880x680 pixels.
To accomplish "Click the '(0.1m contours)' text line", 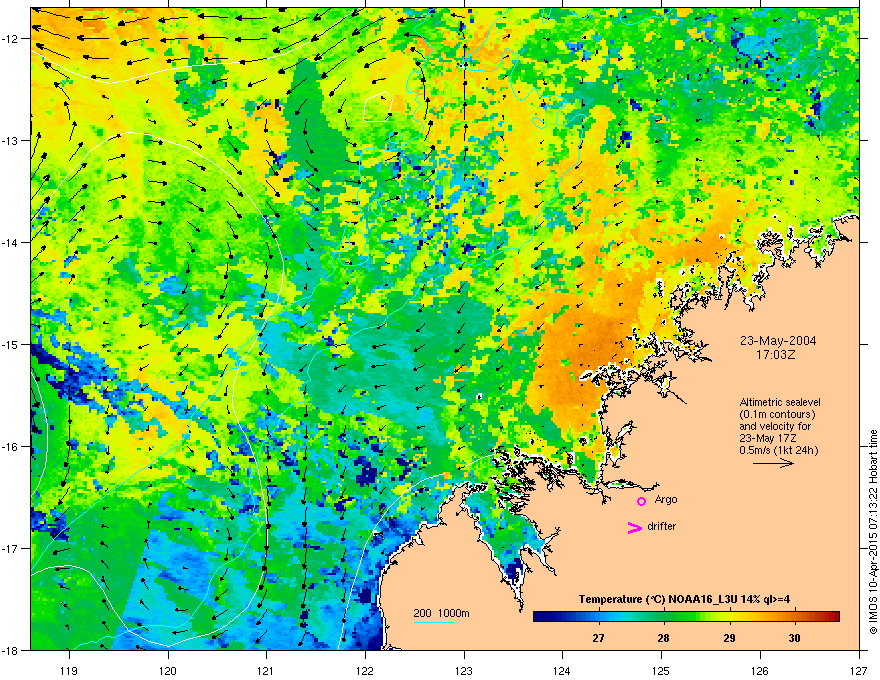I will pos(777,415).
